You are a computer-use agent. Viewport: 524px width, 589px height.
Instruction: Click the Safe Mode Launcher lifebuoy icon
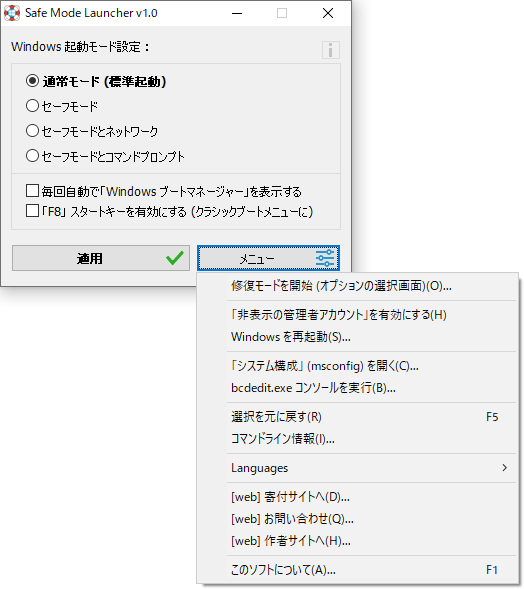12,13
